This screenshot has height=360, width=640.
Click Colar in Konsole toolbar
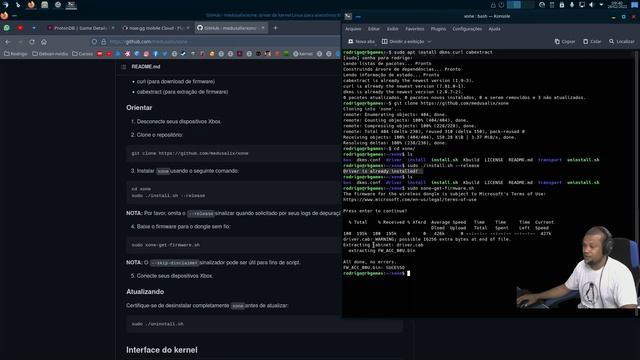point(592,42)
